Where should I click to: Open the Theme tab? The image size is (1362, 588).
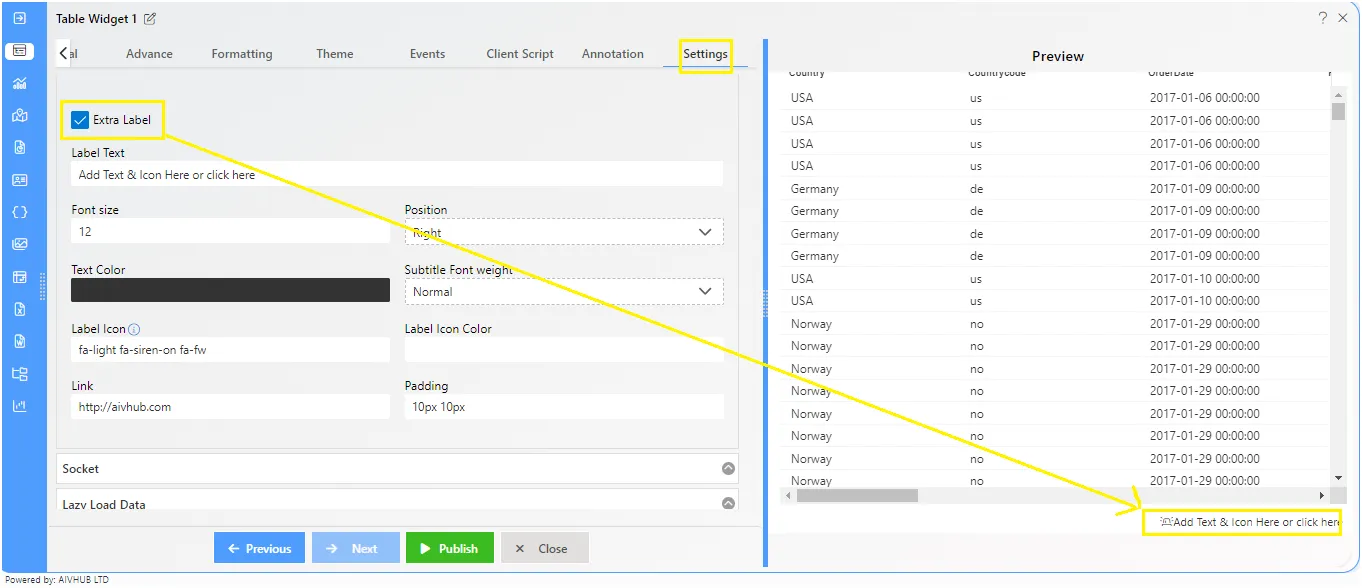pos(335,54)
